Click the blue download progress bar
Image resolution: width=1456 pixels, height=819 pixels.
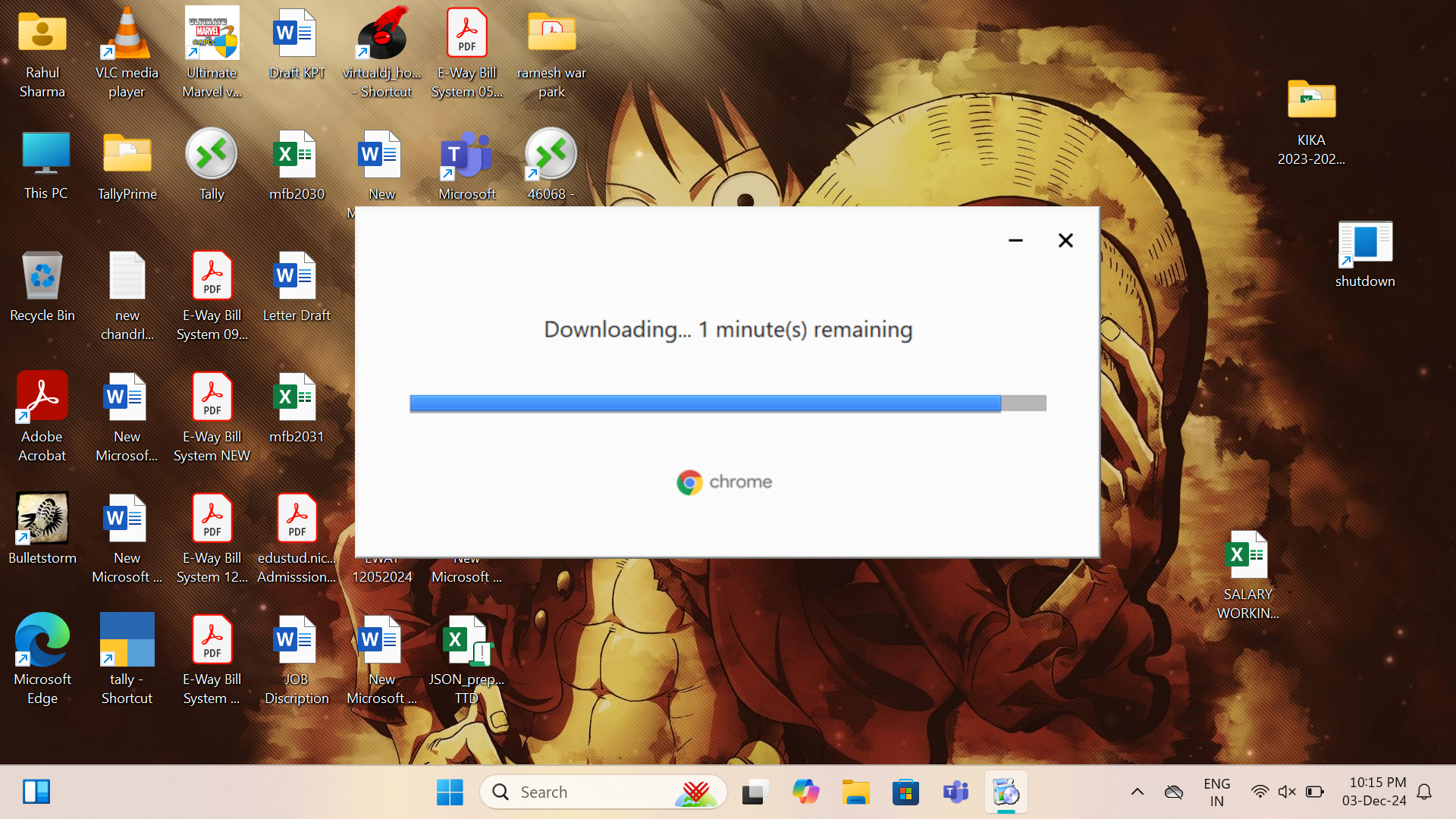pos(704,403)
